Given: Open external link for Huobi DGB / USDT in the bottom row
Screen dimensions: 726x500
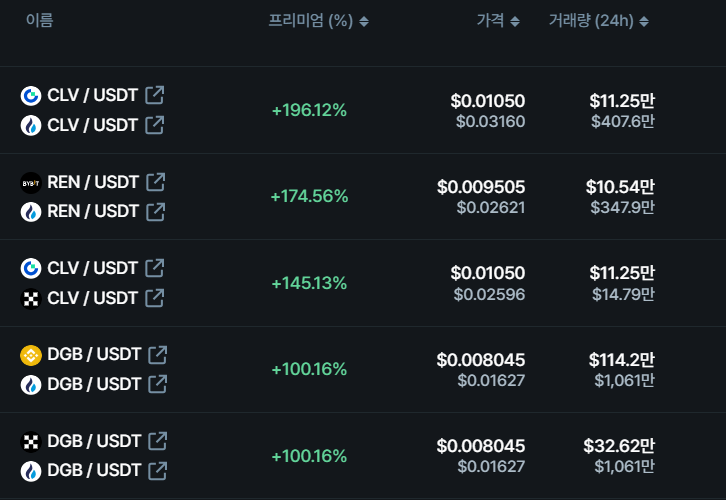Looking at the screenshot, I should pos(157,471).
